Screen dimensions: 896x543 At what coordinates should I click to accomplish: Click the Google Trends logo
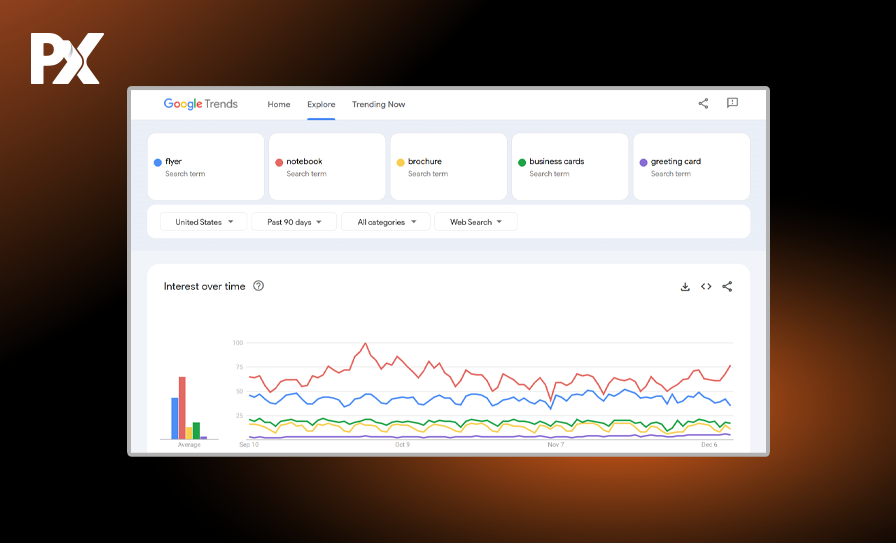(200, 104)
